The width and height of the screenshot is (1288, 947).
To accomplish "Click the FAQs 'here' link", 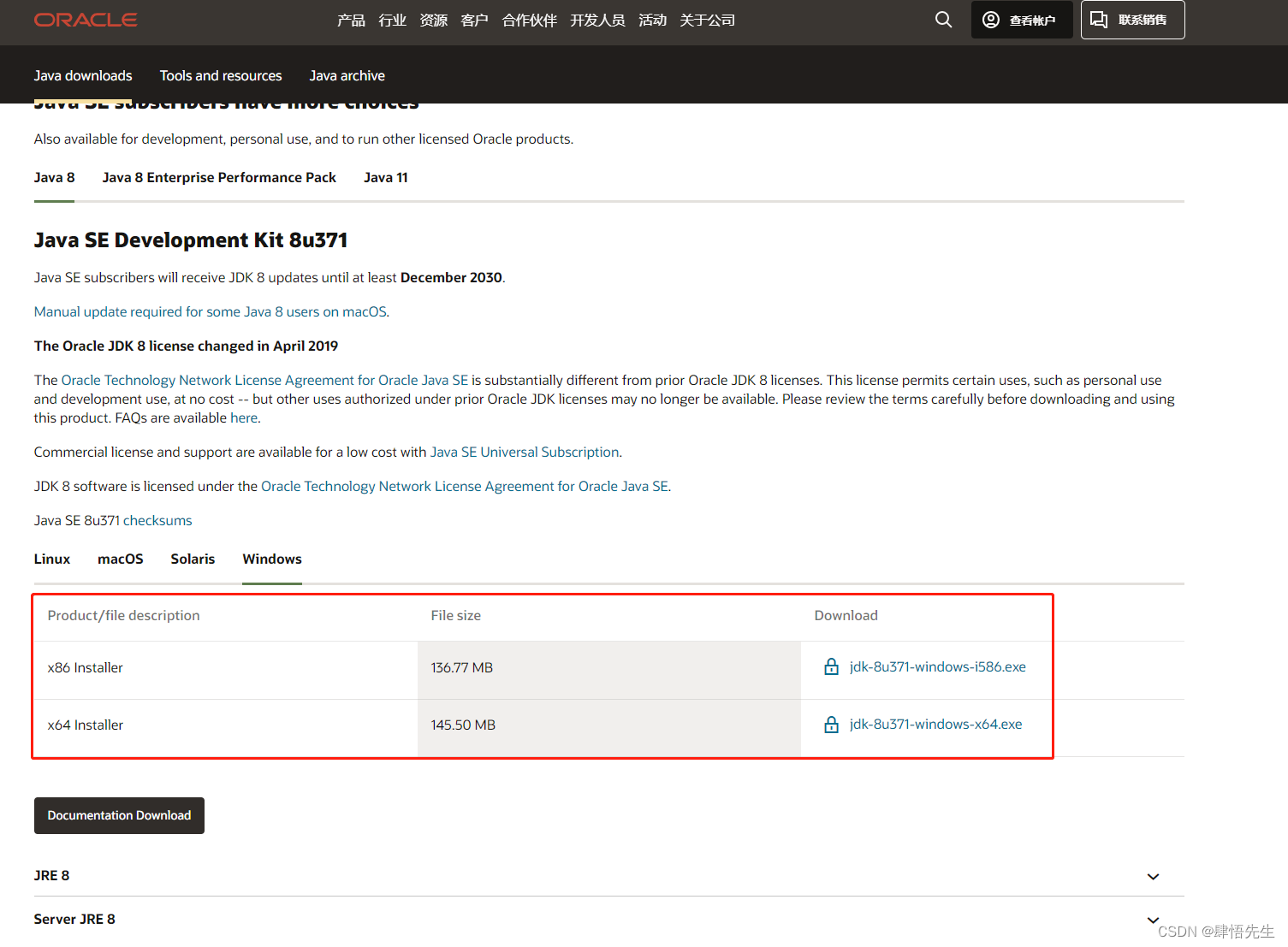I will 244,417.
